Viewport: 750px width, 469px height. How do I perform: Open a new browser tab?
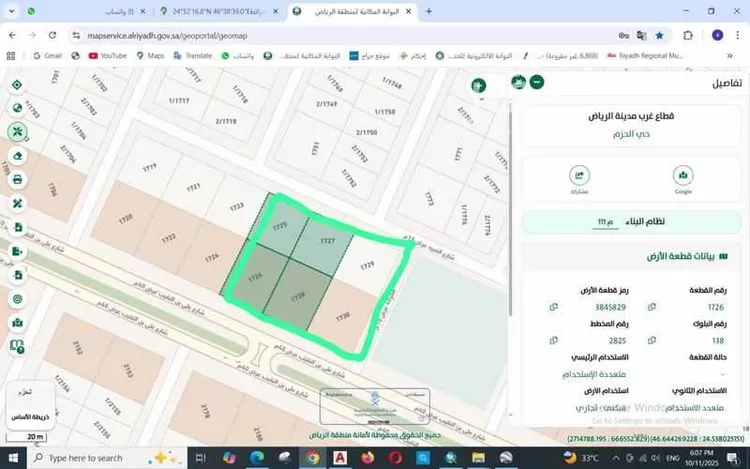[x=429, y=11]
